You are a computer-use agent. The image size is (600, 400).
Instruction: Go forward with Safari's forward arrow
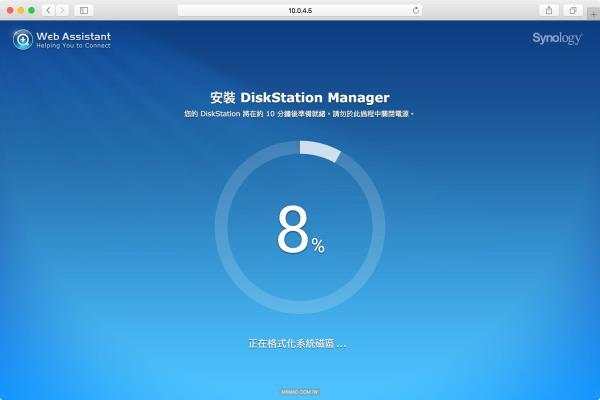pyautogui.click(x=62, y=10)
